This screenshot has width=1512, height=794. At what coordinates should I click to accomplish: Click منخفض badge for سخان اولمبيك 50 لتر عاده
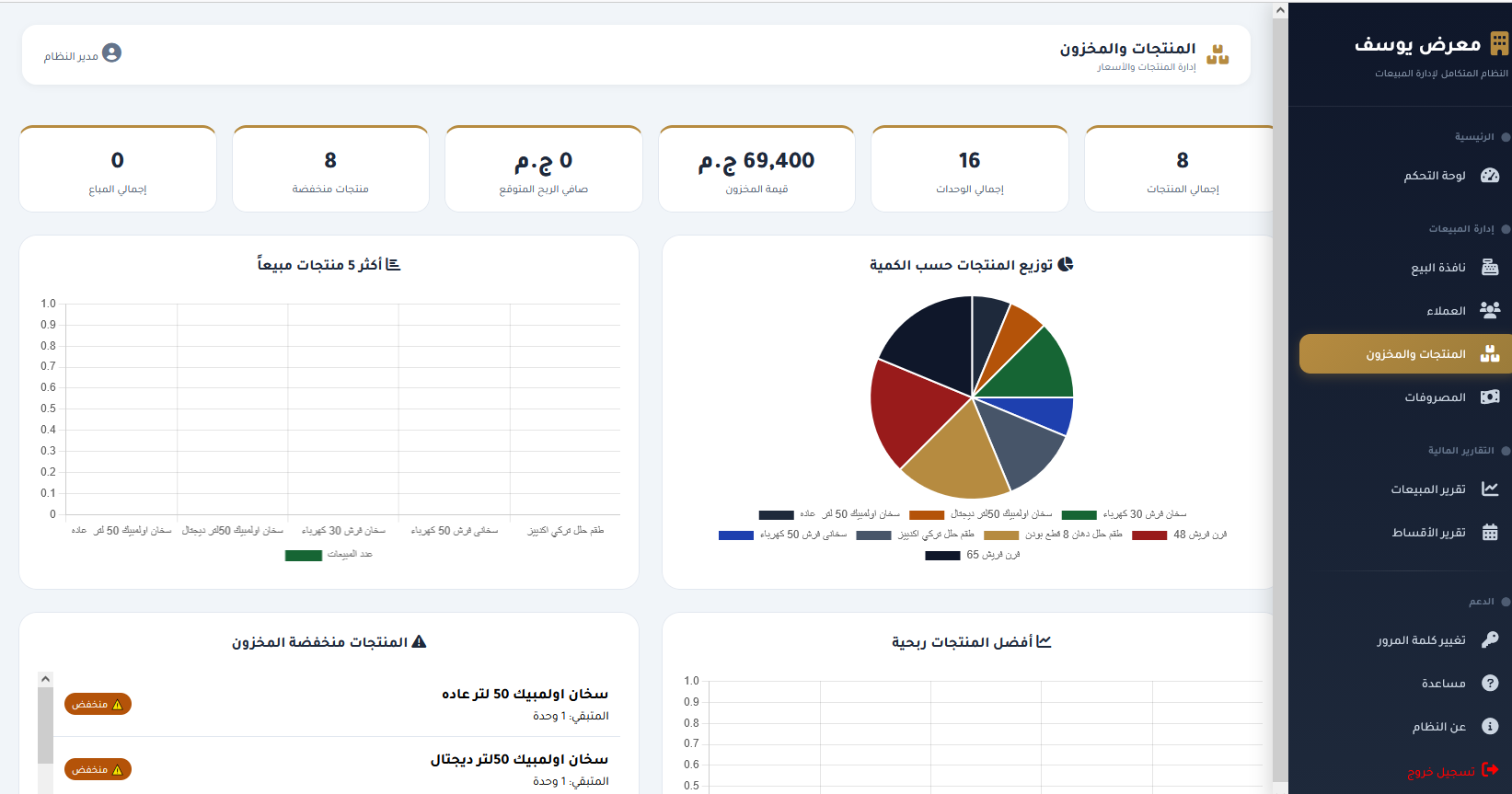coord(98,704)
